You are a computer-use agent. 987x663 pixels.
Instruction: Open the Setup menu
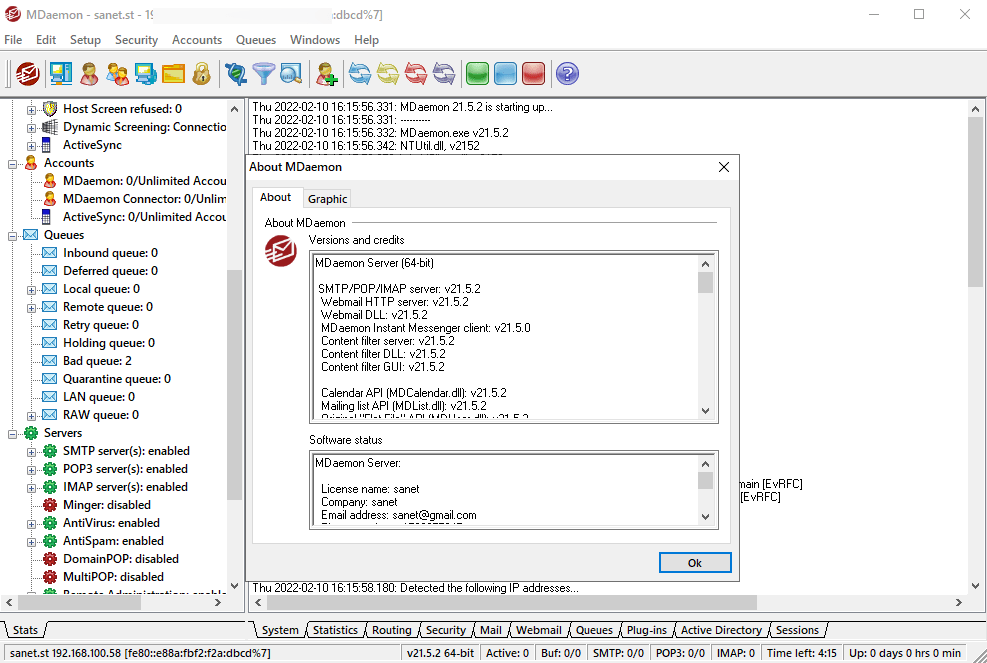(85, 40)
